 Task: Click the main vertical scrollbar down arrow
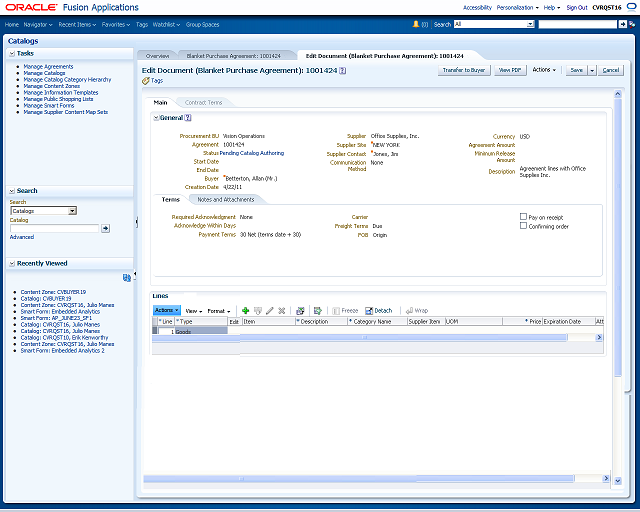coord(618,481)
